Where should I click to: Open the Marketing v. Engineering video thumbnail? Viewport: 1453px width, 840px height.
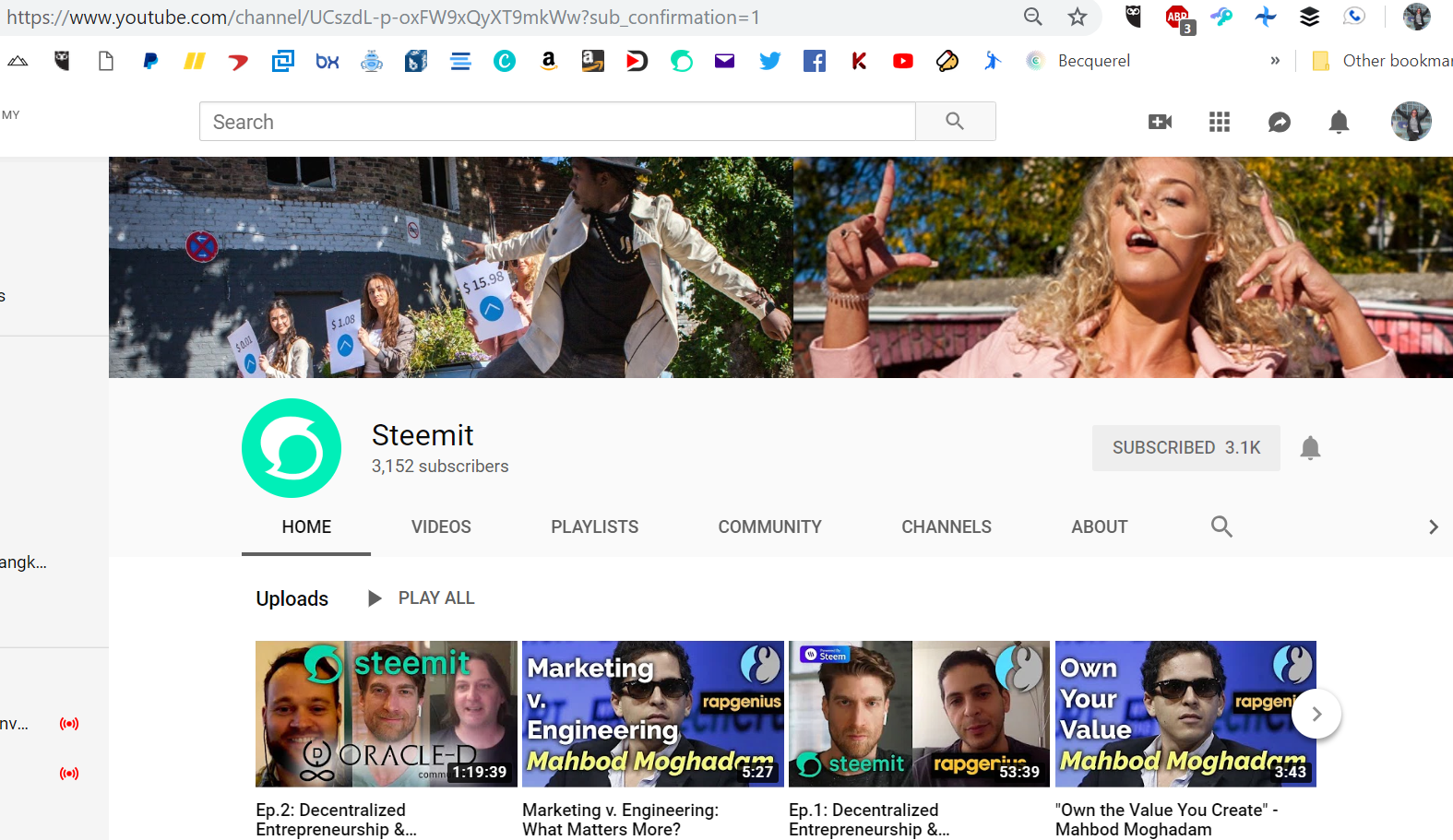click(653, 714)
